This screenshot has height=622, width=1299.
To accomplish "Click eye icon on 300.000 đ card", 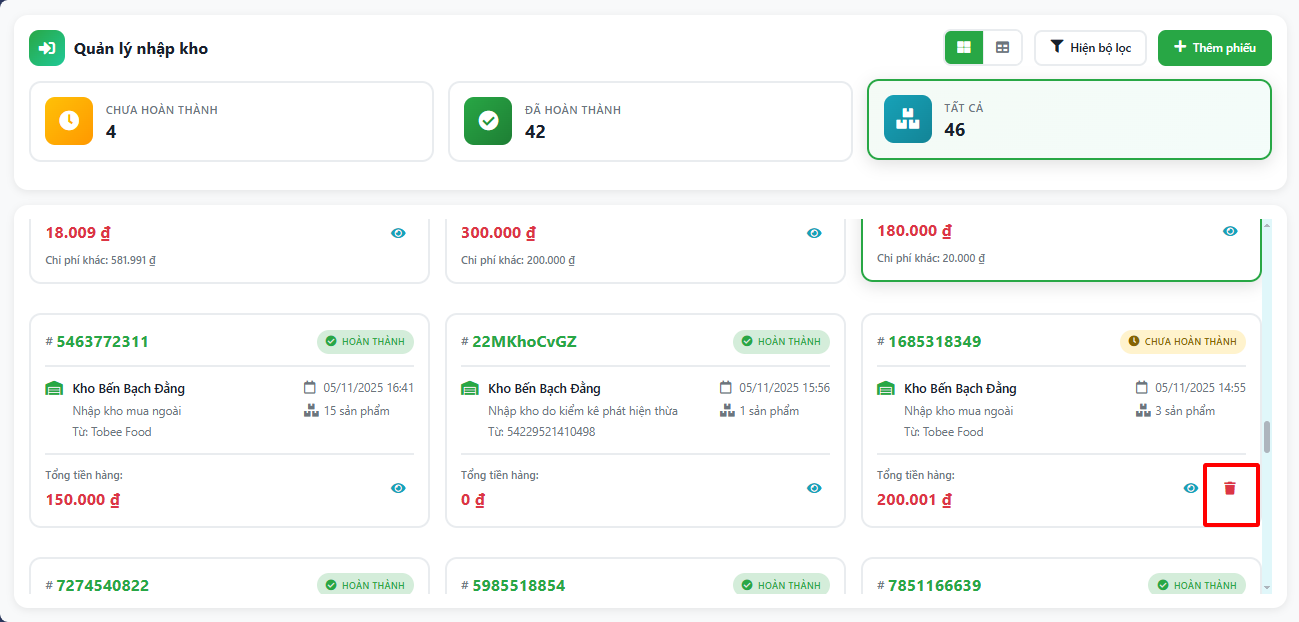I will 814,233.
